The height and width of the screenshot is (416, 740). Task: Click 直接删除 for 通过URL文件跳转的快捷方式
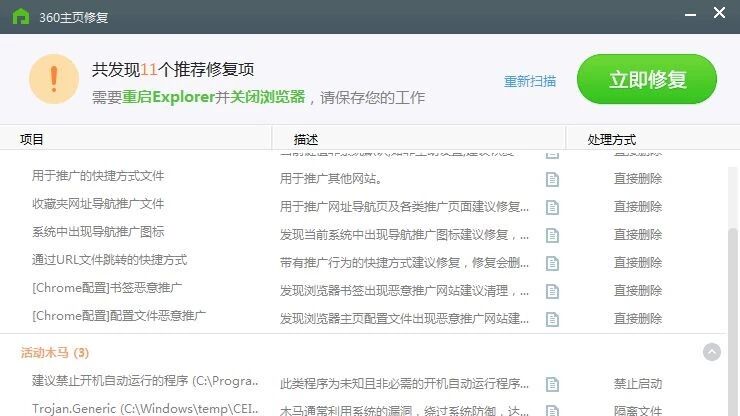[638, 262]
